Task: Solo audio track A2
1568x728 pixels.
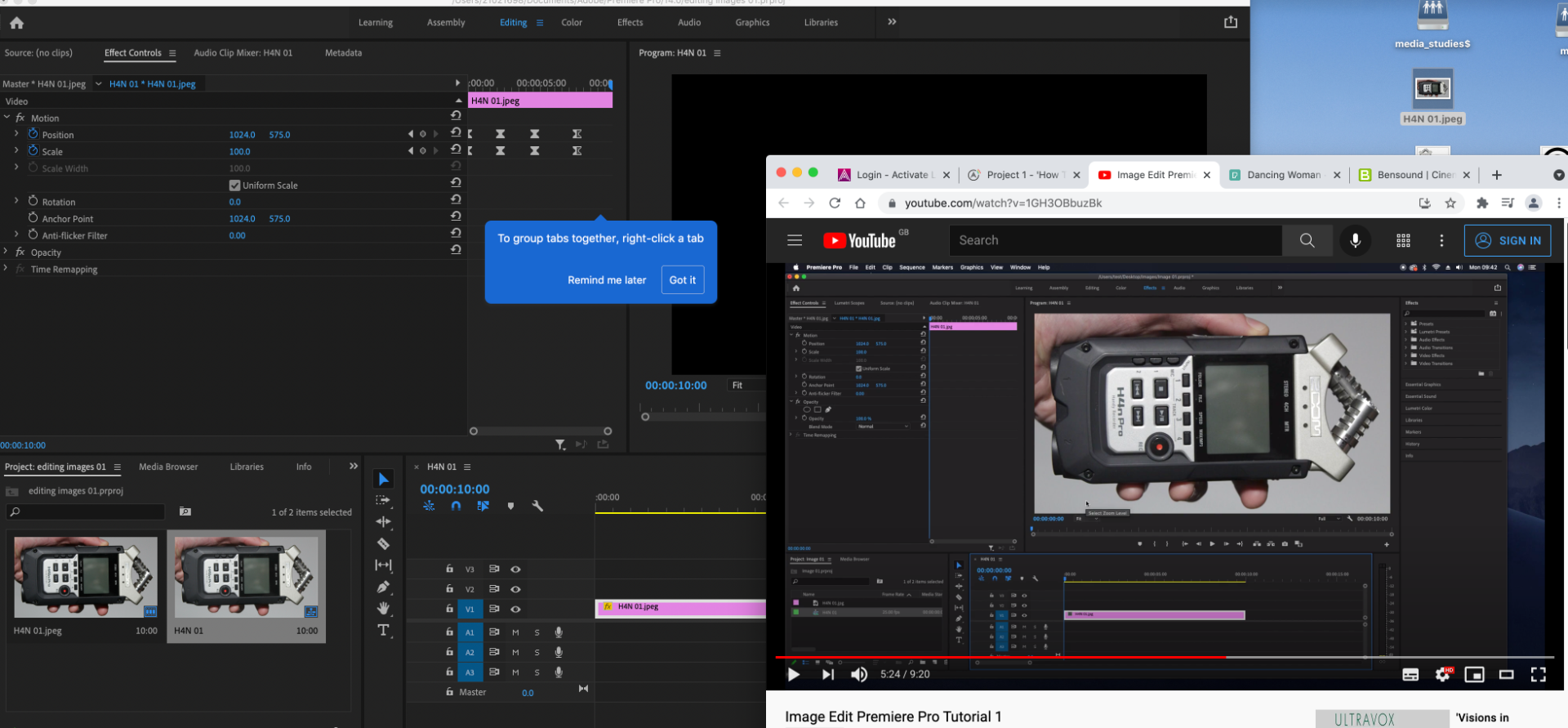Action: 537,652
